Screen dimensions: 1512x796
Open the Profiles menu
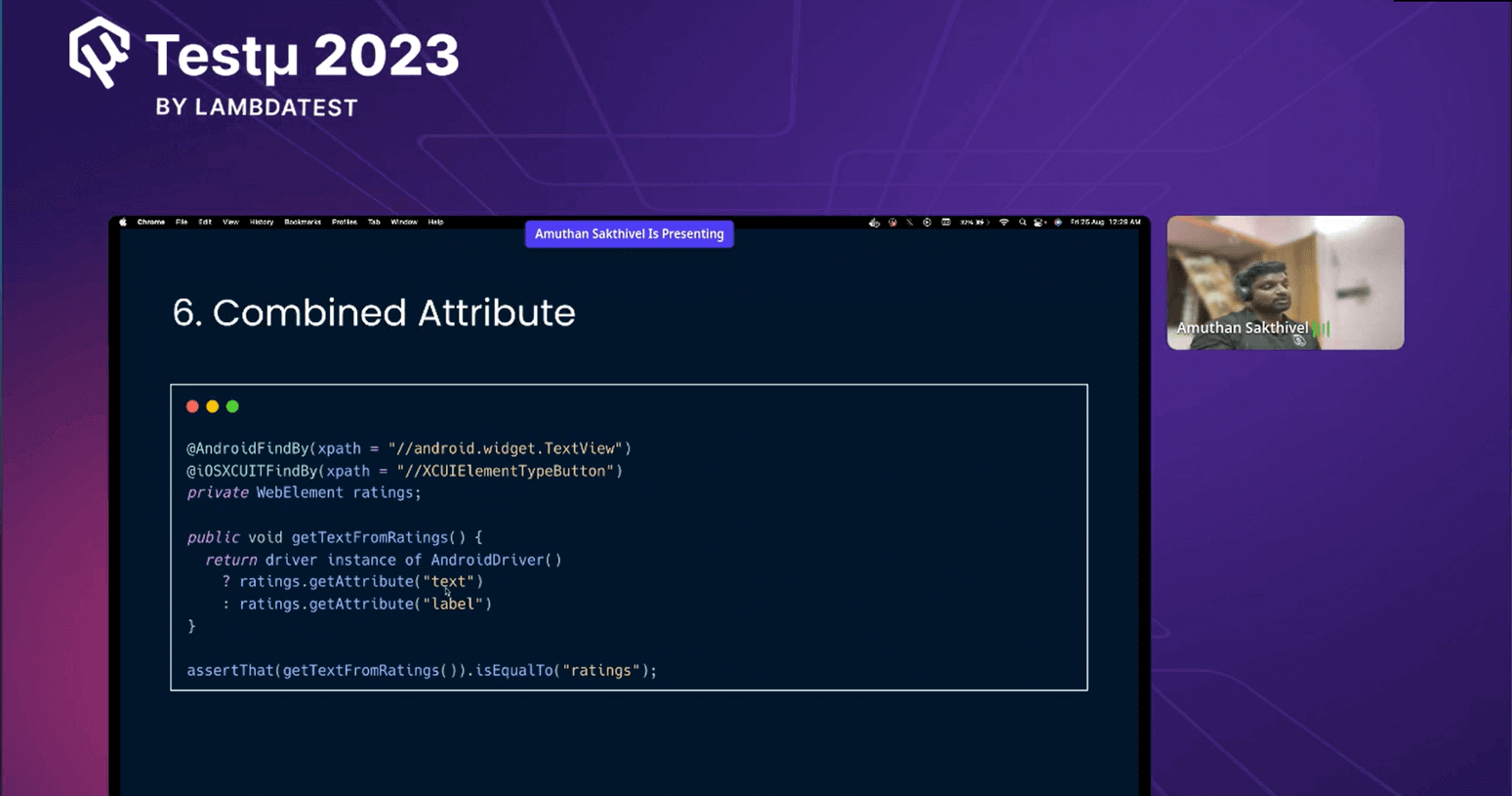(345, 223)
